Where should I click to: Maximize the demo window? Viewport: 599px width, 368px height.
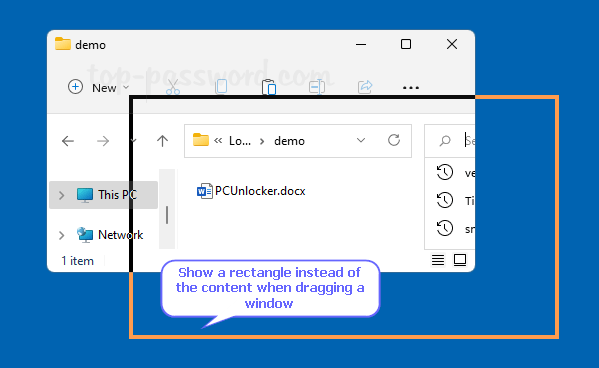(x=406, y=44)
